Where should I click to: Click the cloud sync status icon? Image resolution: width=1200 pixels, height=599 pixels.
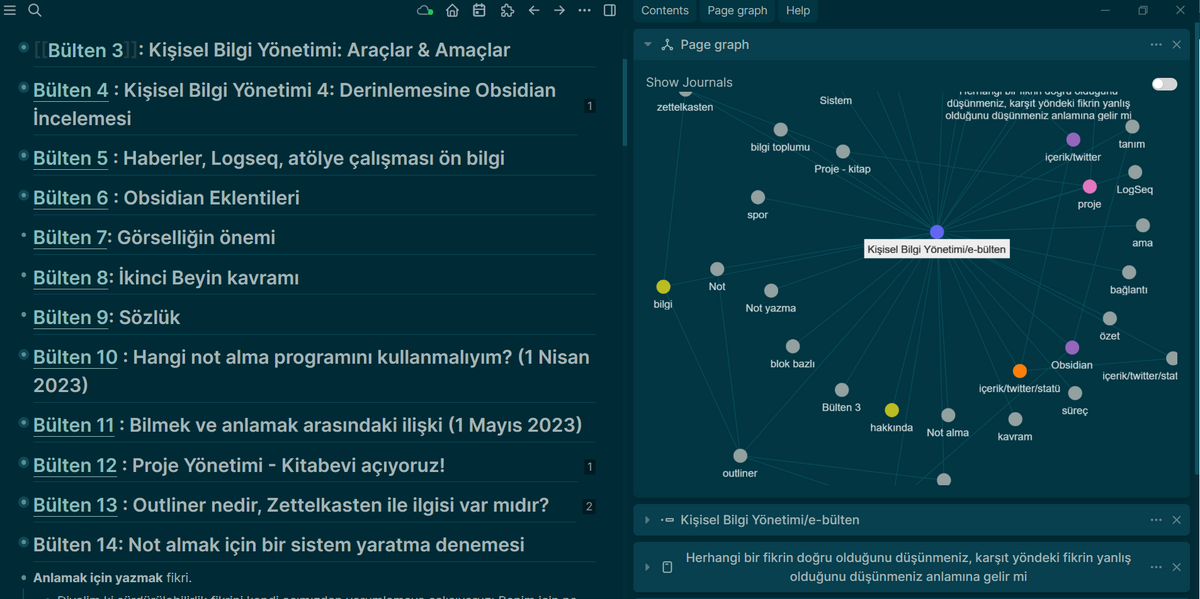(x=425, y=10)
